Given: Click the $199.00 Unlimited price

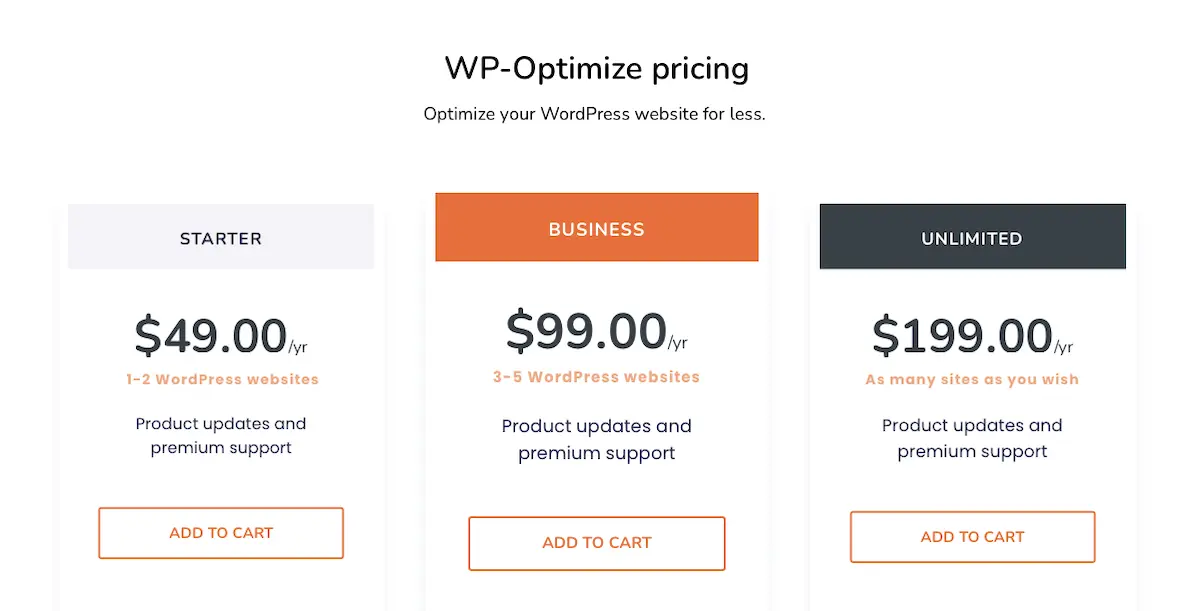Looking at the screenshot, I should click(x=961, y=335).
